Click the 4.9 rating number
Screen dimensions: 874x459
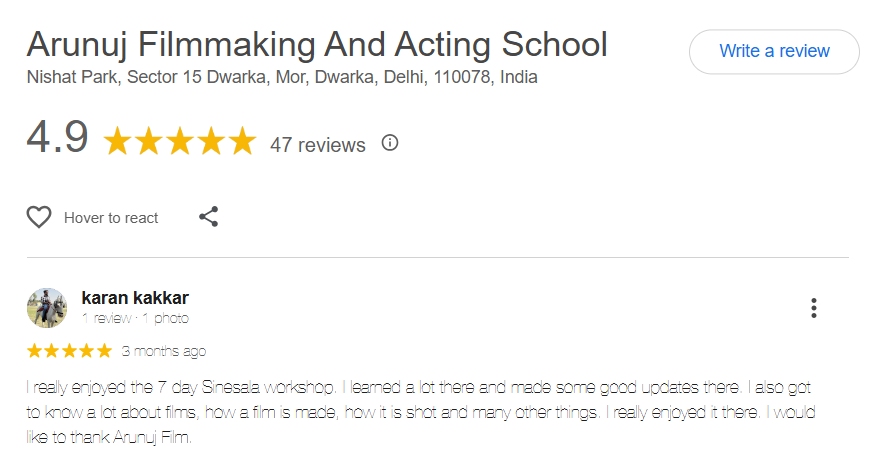58,138
